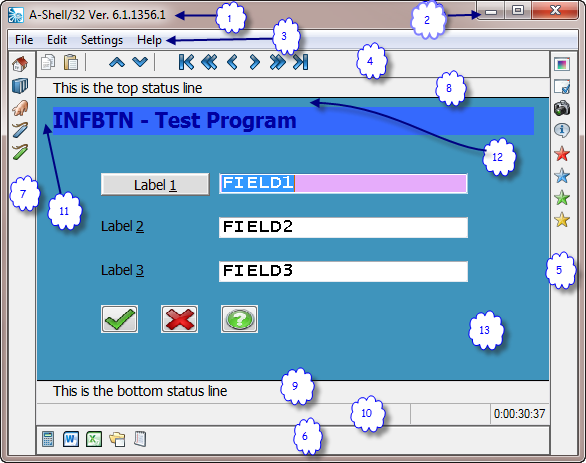Click the up chevron arrow
This screenshot has width=586, height=463.
click(x=117, y=62)
